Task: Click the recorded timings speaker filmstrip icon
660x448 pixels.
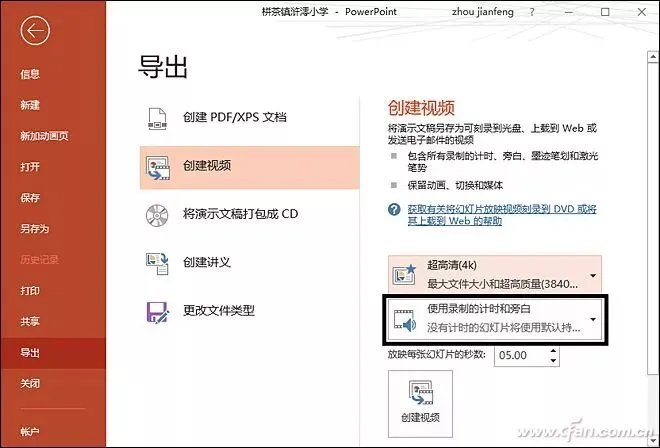Action: pyautogui.click(x=405, y=320)
